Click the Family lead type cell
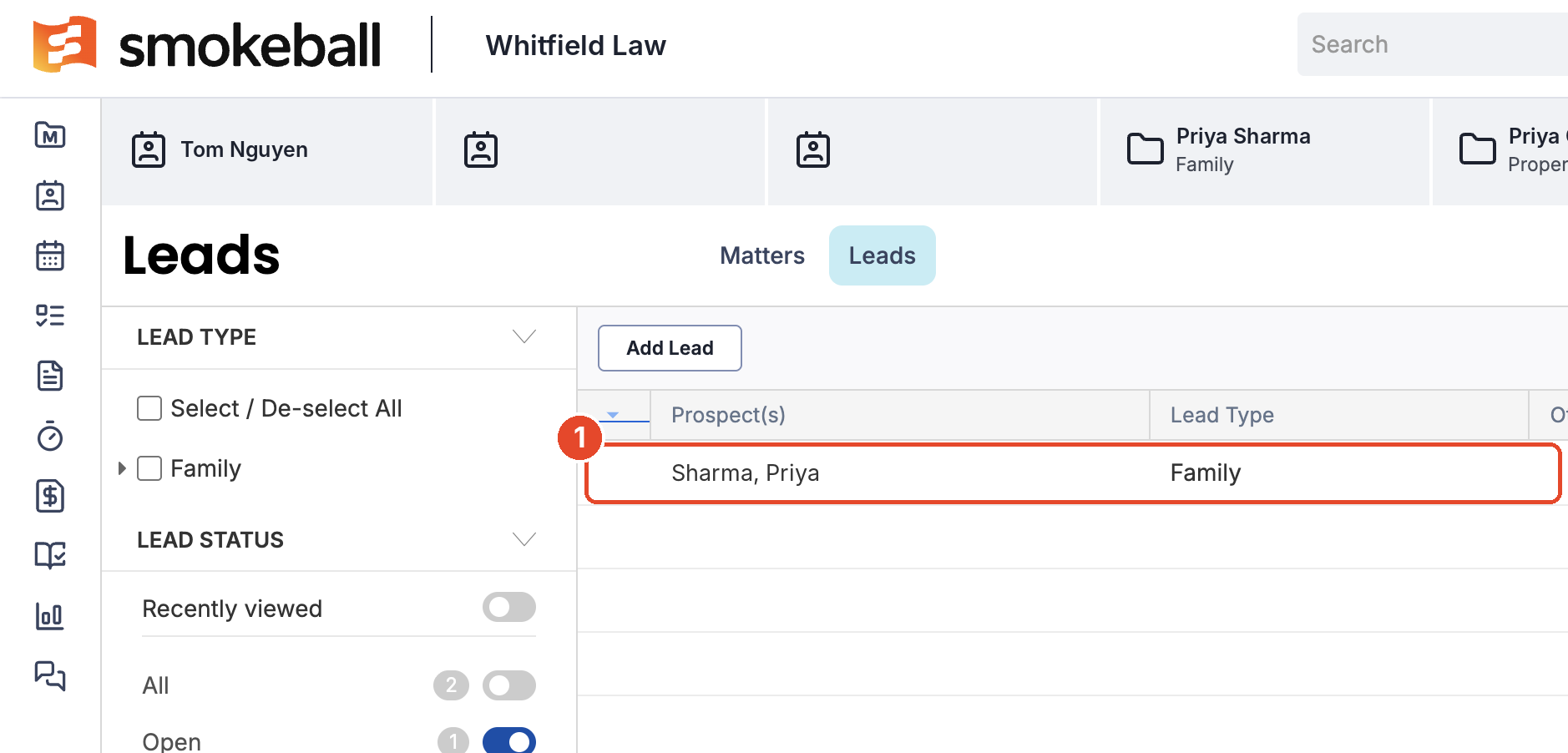The width and height of the screenshot is (1568, 753). tap(1206, 473)
